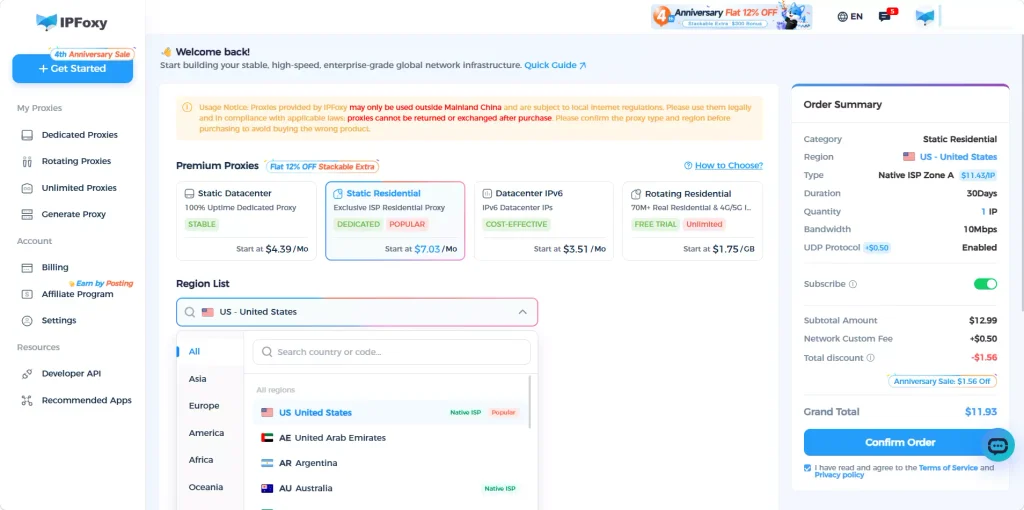Click the Confirm Order button
Image resolution: width=1024 pixels, height=510 pixels.
point(900,442)
